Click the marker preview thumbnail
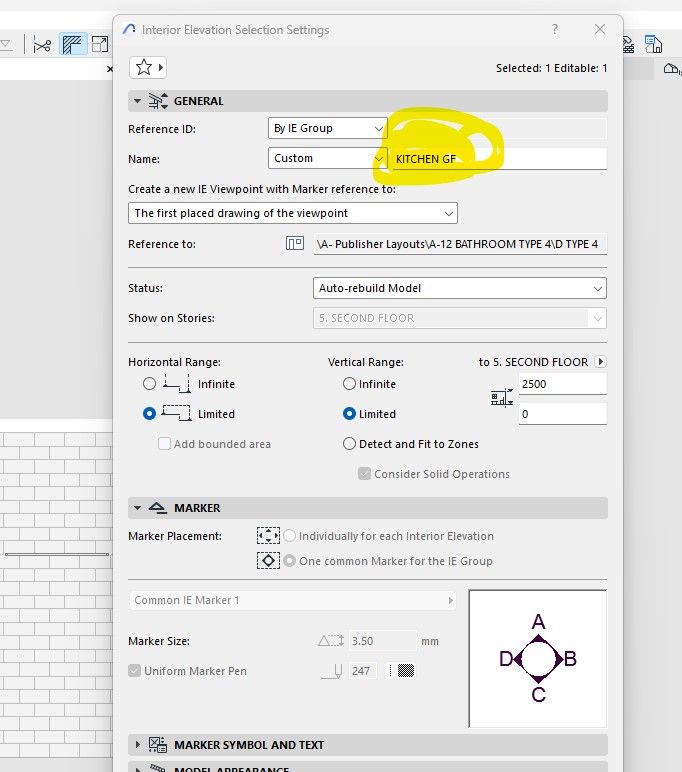Image resolution: width=682 pixels, height=772 pixels. (x=538, y=658)
